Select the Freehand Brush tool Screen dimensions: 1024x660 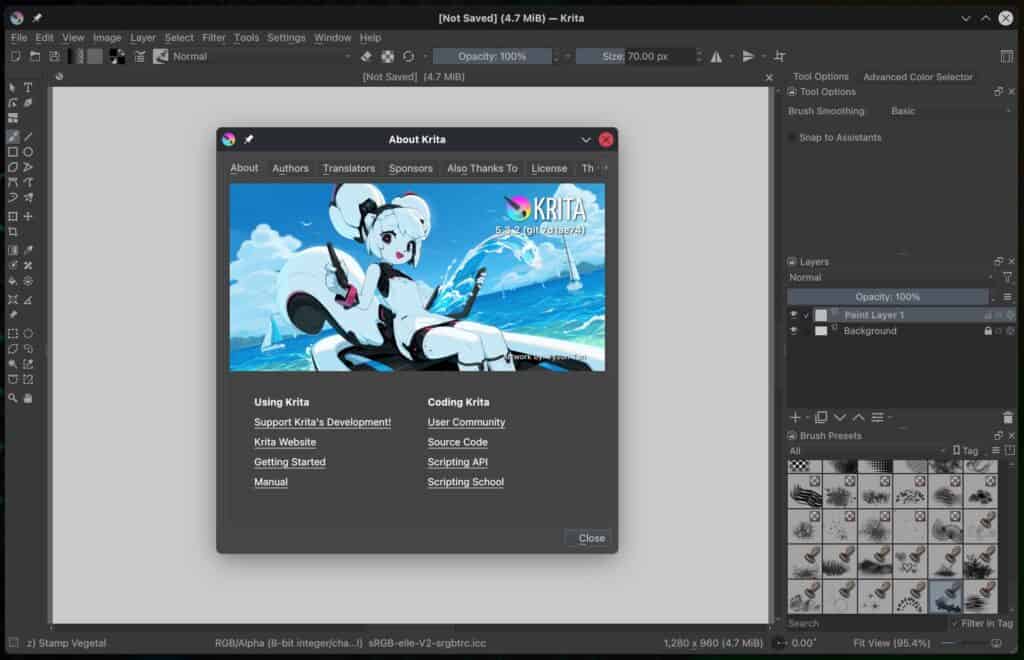point(13,136)
